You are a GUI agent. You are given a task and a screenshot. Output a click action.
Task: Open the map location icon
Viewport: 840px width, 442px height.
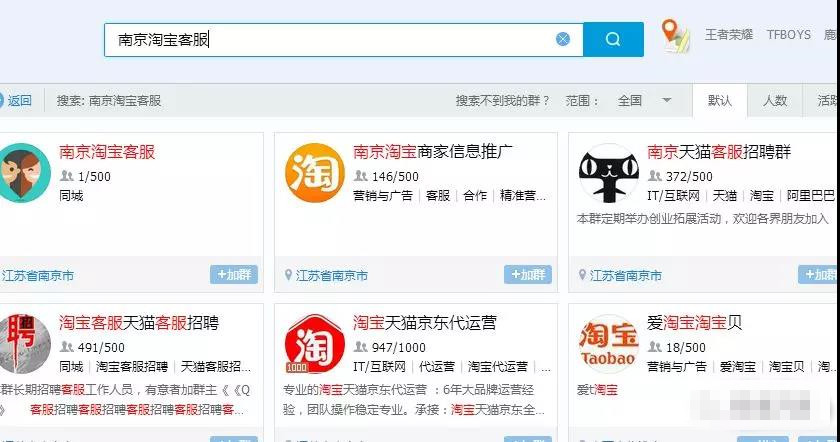coord(674,35)
